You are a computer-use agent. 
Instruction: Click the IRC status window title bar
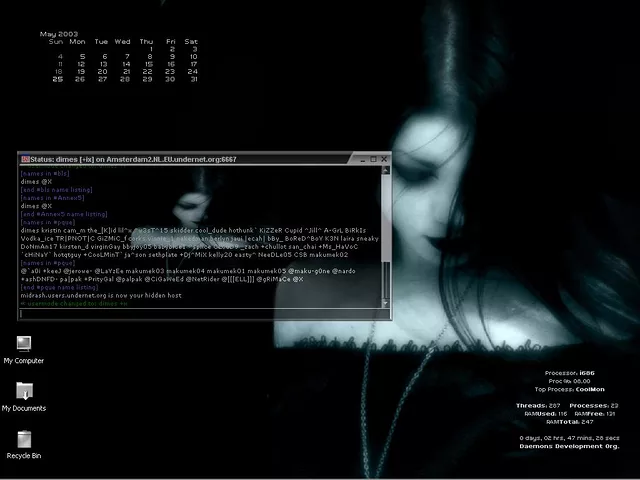200,159
